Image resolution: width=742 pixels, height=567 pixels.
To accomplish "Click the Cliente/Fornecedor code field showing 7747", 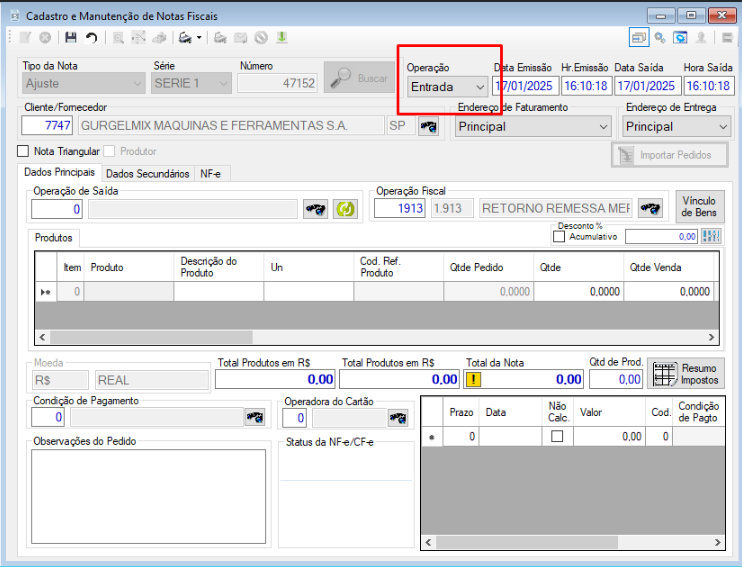I will coord(47,125).
